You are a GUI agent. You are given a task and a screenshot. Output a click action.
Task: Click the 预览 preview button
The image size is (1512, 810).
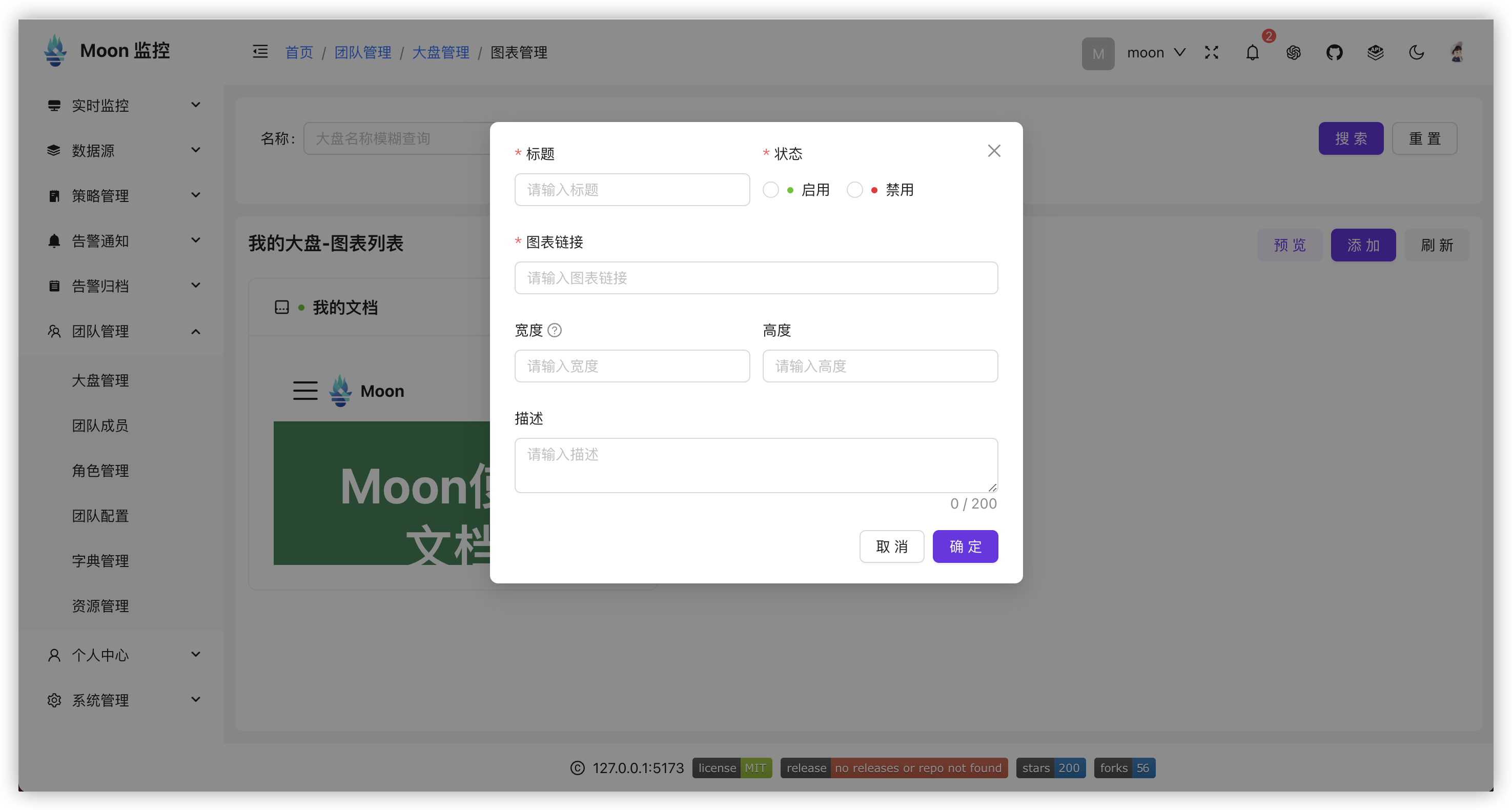point(1290,246)
